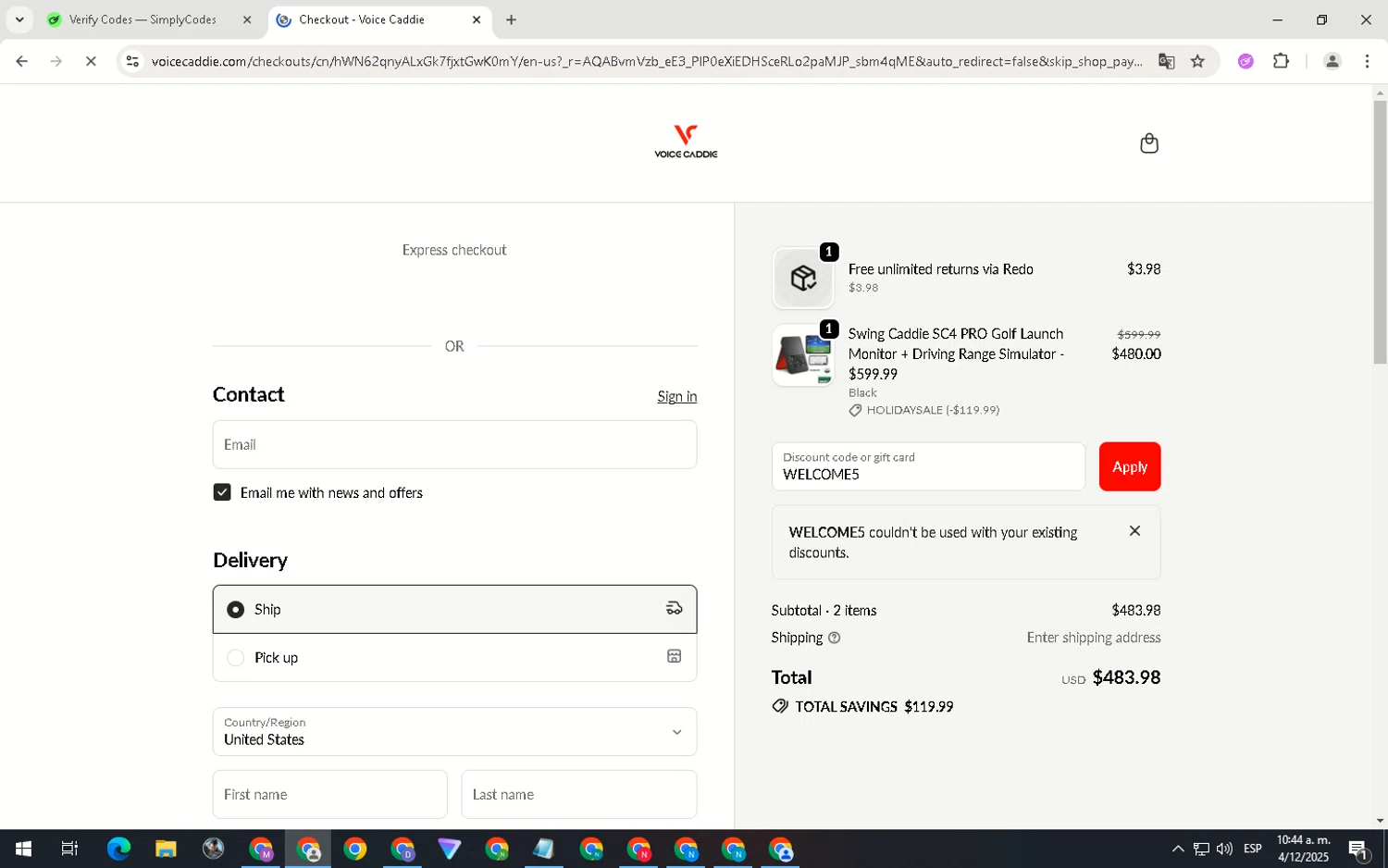The height and width of the screenshot is (868, 1388).
Task: Click the HOLIDAYSALE discount tag icon
Action: [855, 410]
